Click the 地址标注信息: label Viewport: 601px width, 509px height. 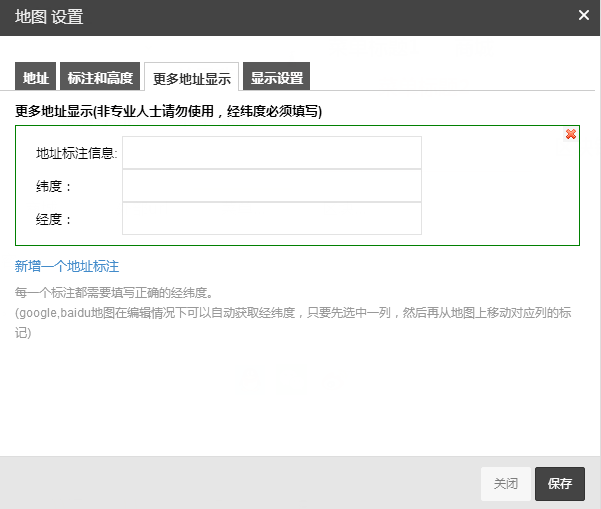77,153
